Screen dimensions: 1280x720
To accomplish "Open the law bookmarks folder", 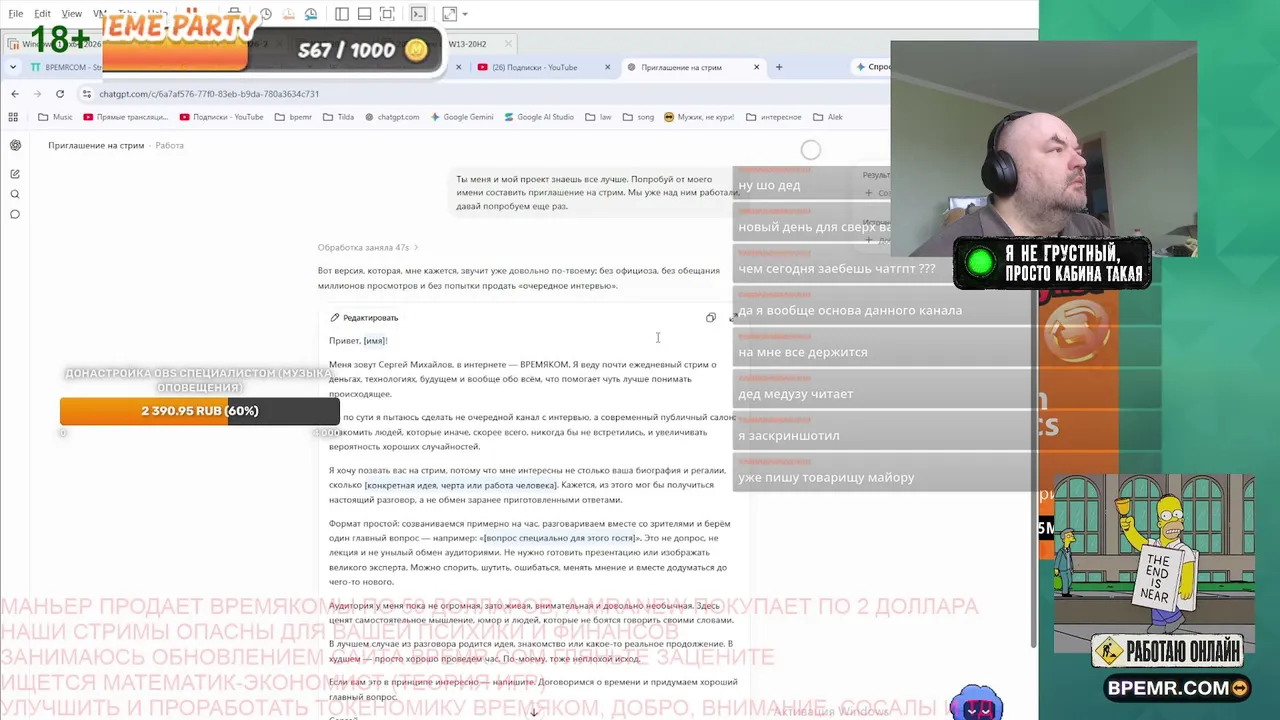I will tap(598, 117).
